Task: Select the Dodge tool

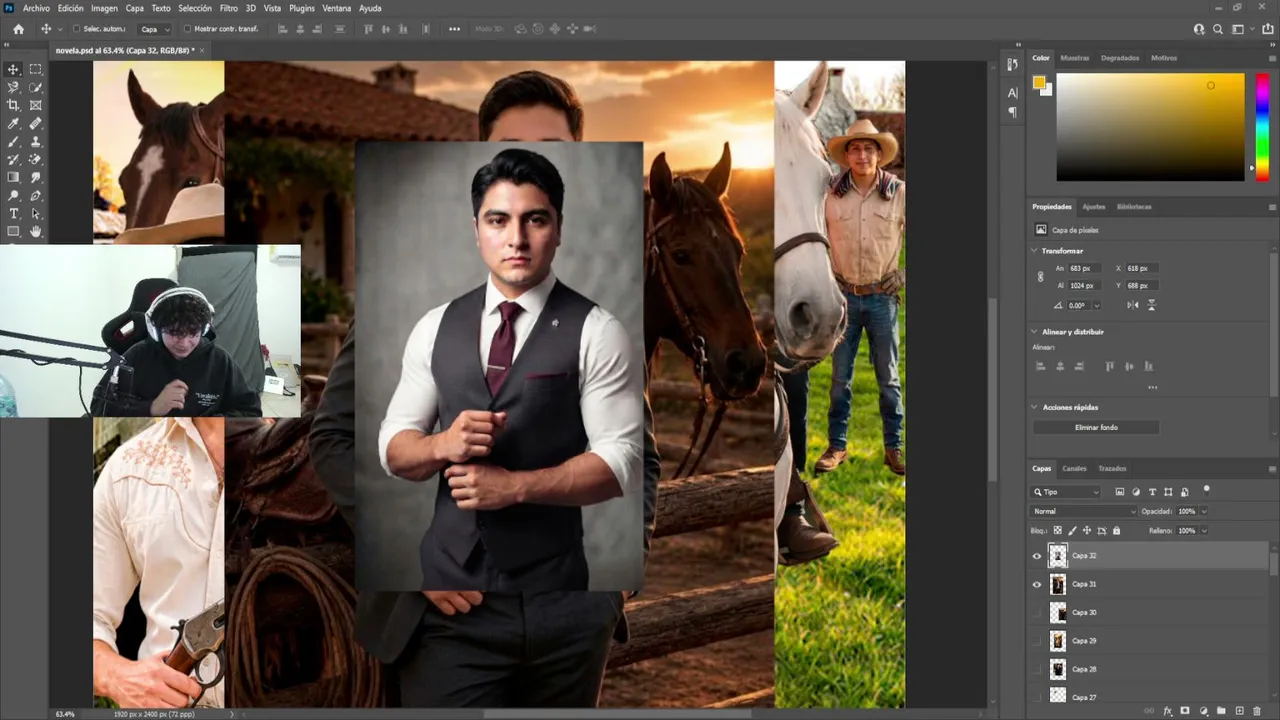Action: [14, 196]
